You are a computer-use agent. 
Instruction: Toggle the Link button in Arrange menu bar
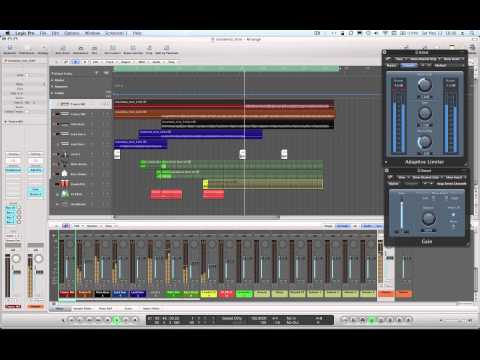coord(66,62)
